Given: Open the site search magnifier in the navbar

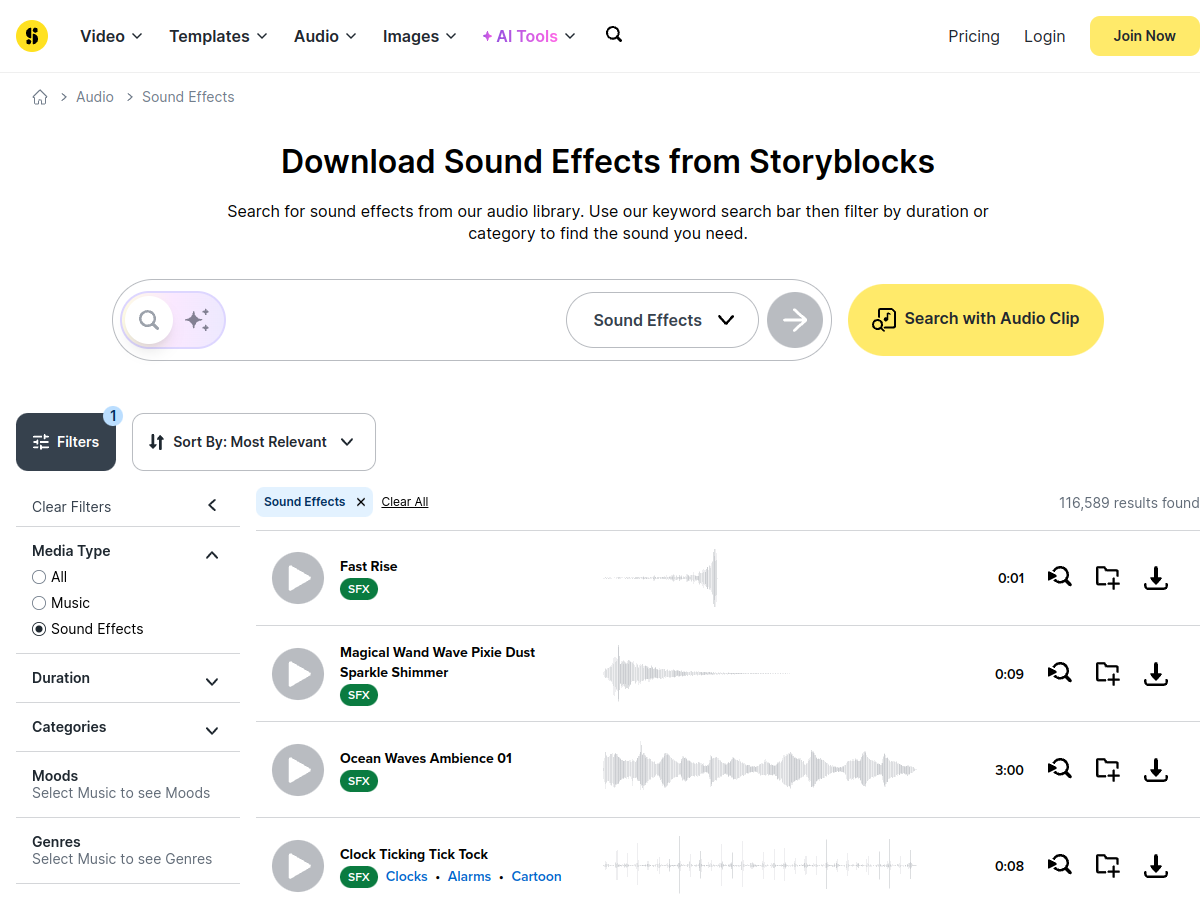Looking at the screenshot, I should click(x=614, y=35).
